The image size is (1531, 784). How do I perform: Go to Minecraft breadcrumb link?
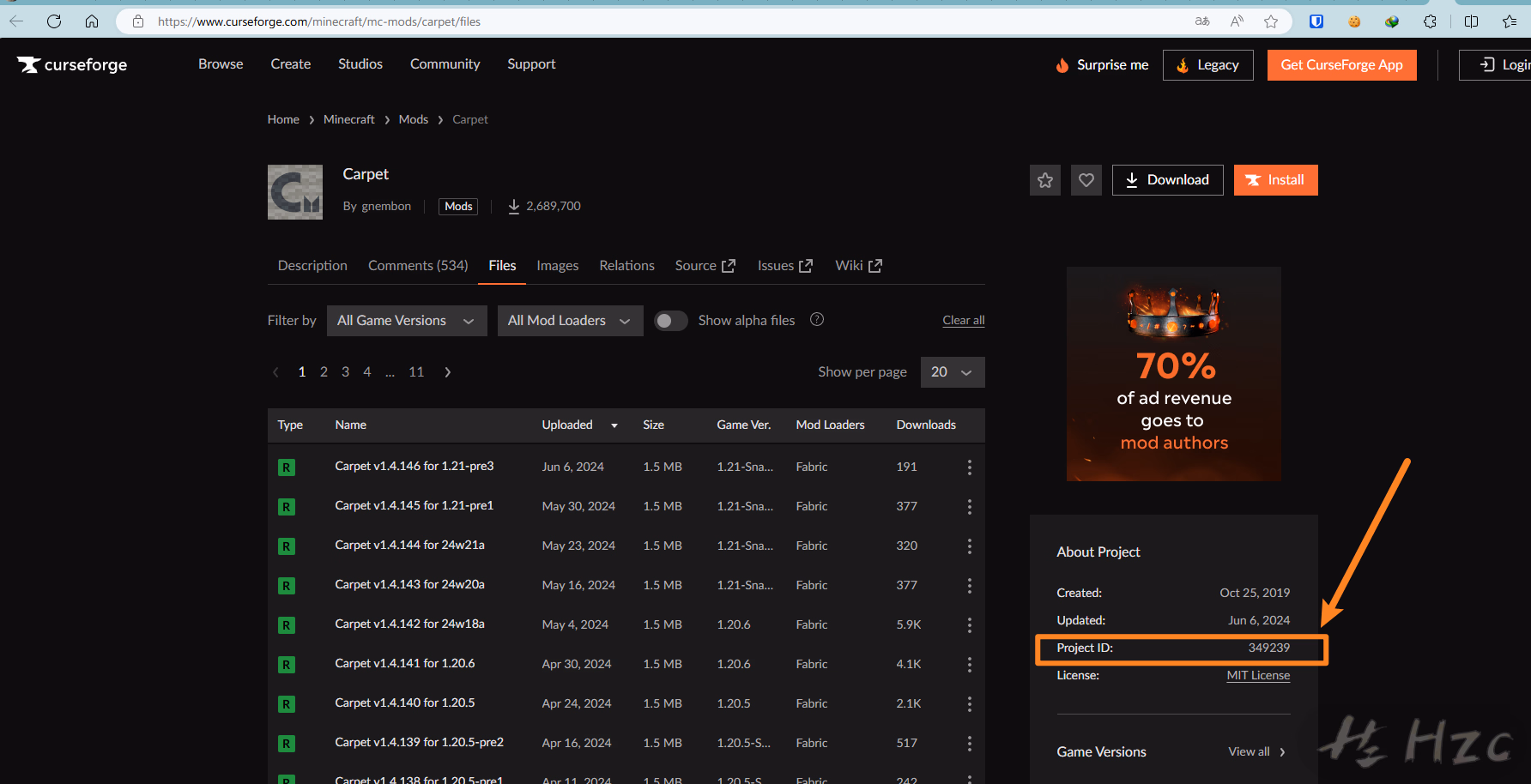[349, 119]
